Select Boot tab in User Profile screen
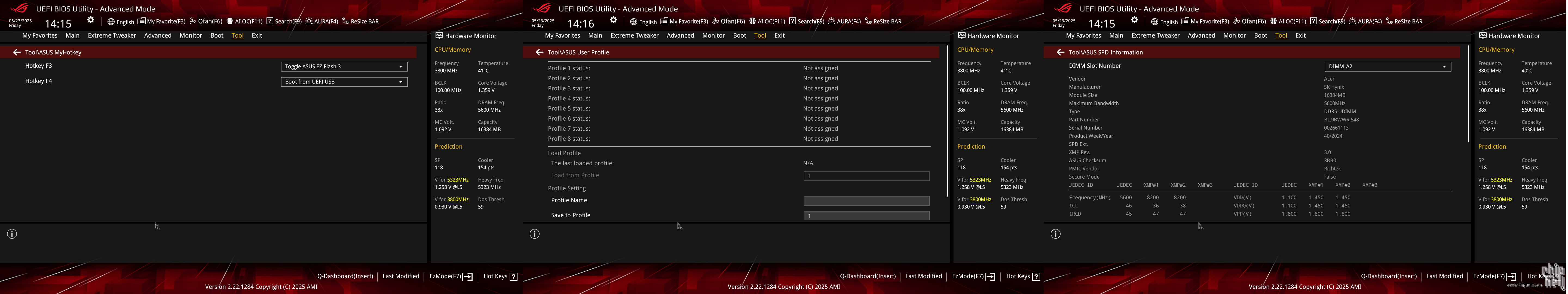Image resolution: width=1568 pixels, height=294 pixels. (740, 35)
